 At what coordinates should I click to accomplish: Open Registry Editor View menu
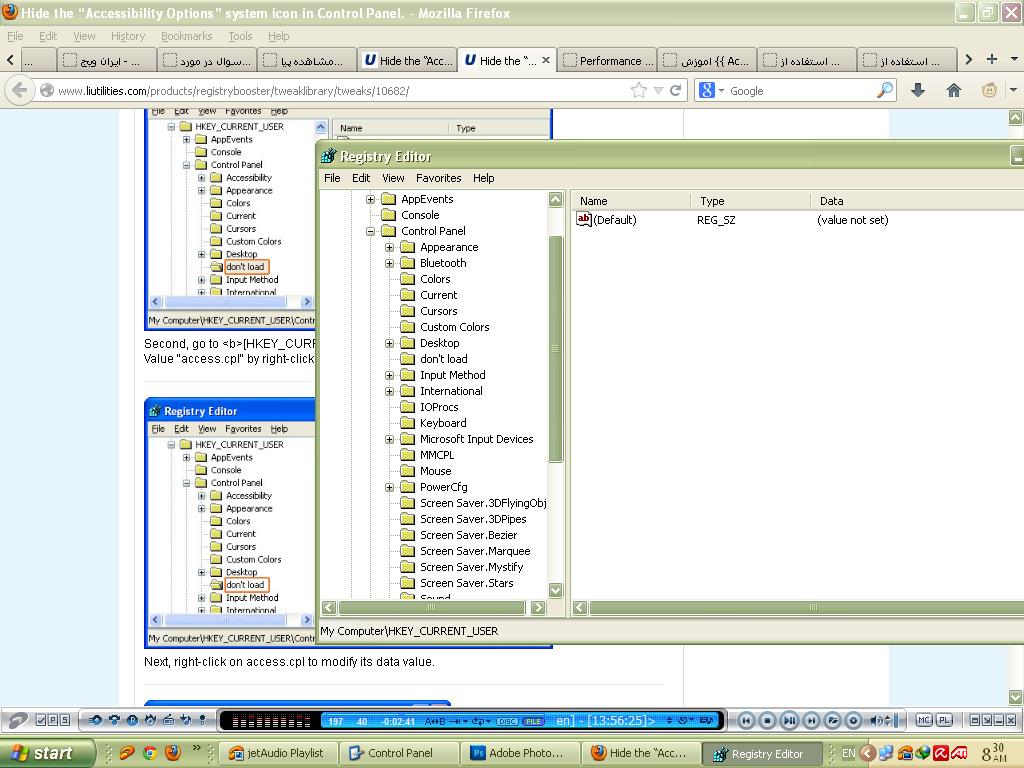(393, 178)
